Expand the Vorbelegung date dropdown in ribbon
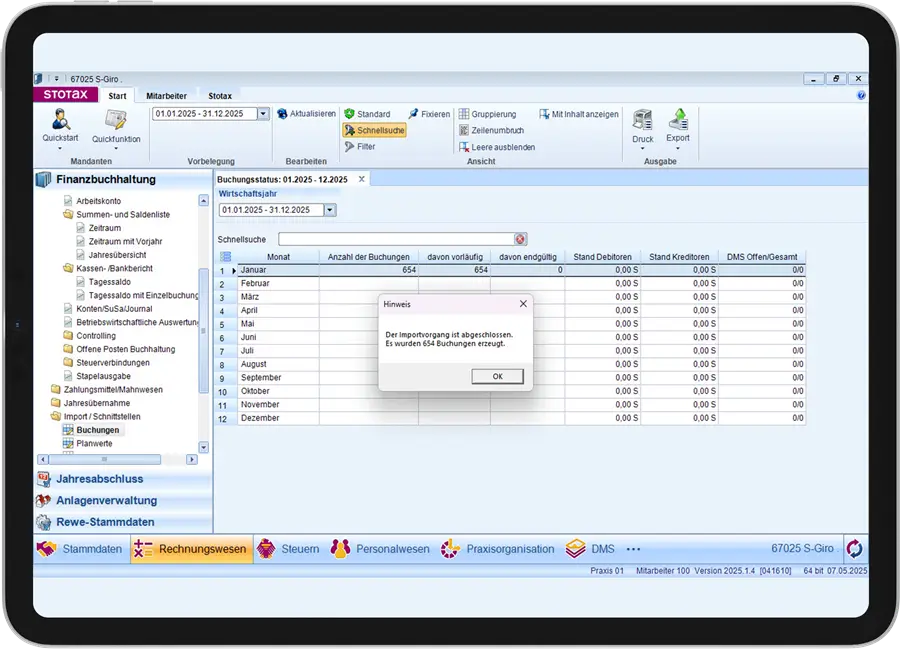Viewport: 900px width, 649px height. point(263,114)
